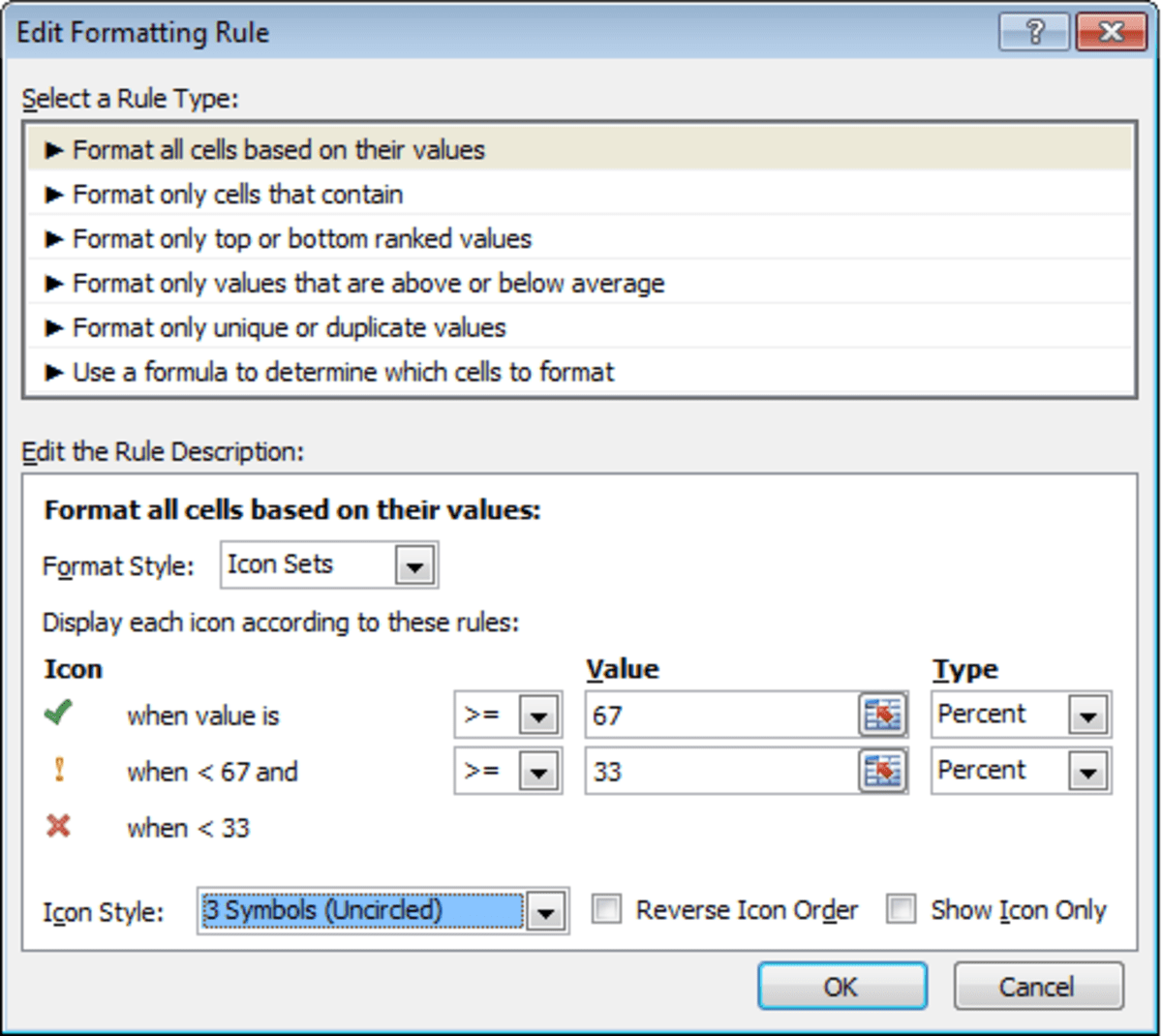
Task: Click the value field containing 67
Action: pos(726,714)
